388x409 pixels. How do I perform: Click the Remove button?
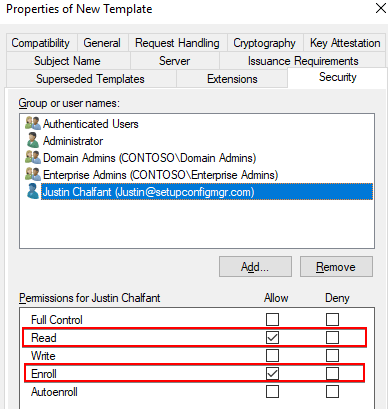click(x=336, y=267)
